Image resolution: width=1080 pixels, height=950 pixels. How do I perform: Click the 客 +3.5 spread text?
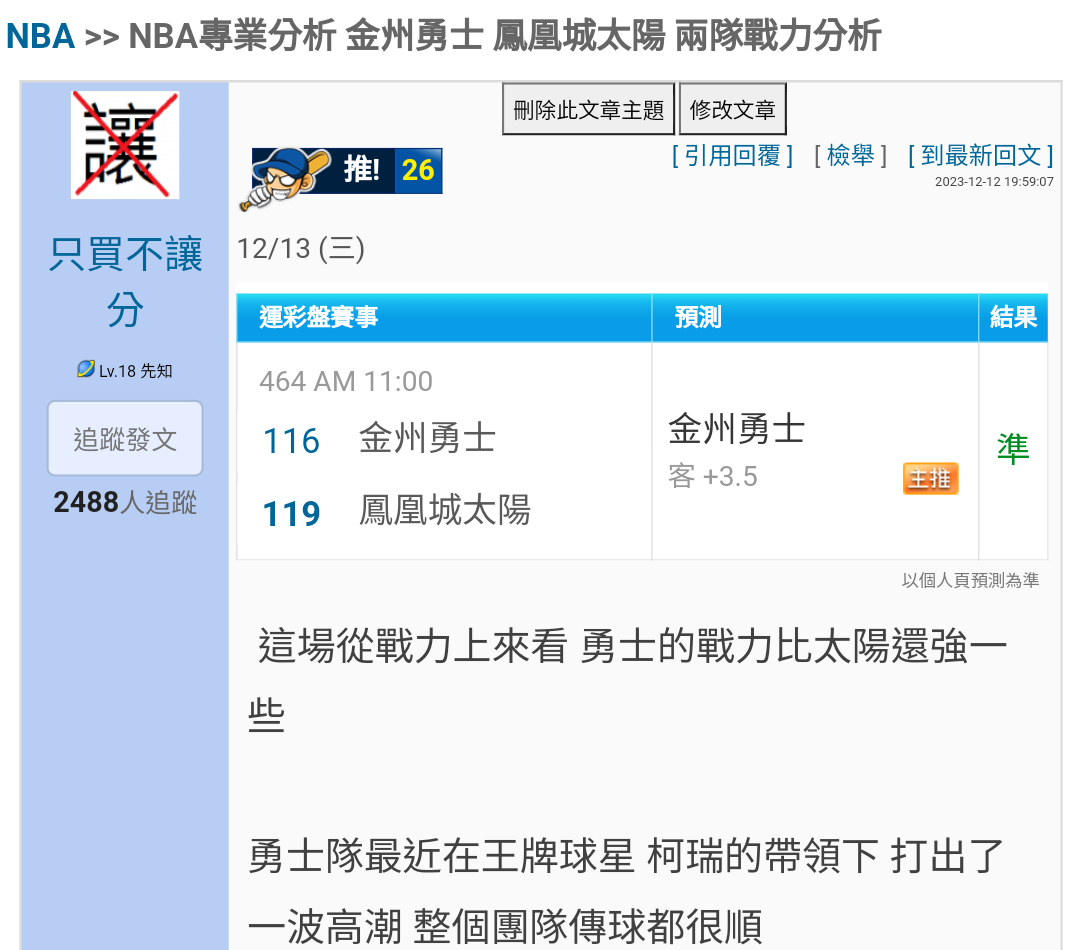point(713,476)
